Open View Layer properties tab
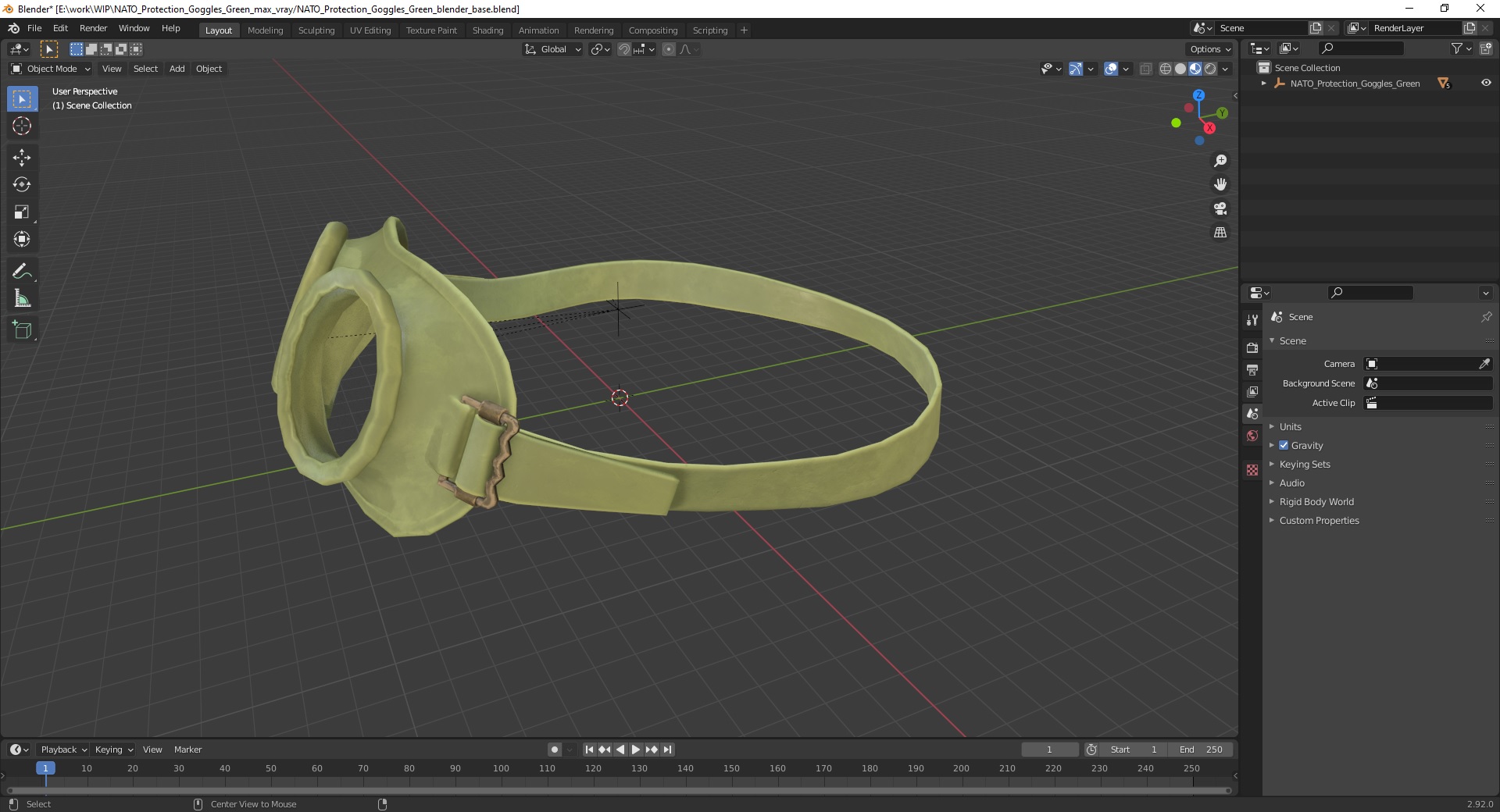Screen dimensions: 1500x812 (1252, 391)
